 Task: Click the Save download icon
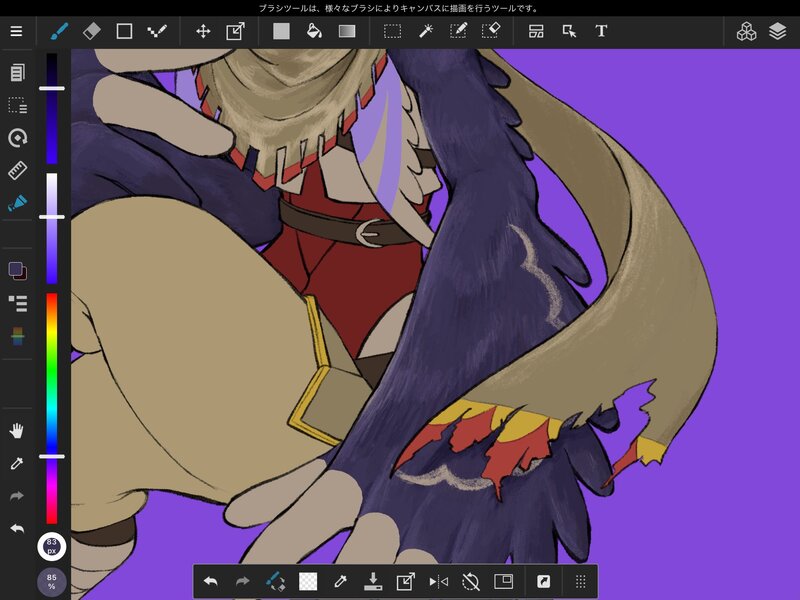click(x=373, y=581)
